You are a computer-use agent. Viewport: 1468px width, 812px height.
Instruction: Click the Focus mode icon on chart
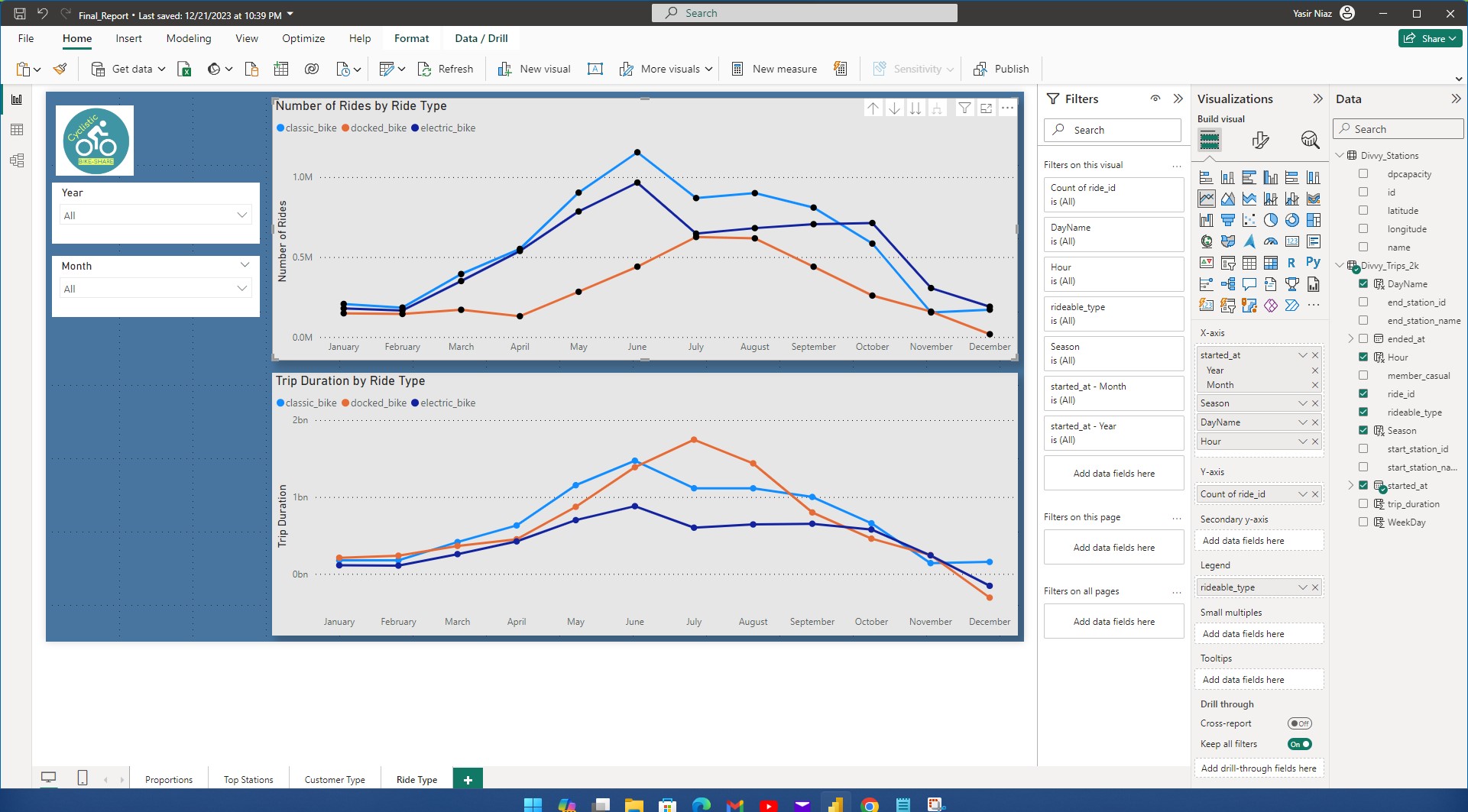pyautogui.click(x=987, y=108)
